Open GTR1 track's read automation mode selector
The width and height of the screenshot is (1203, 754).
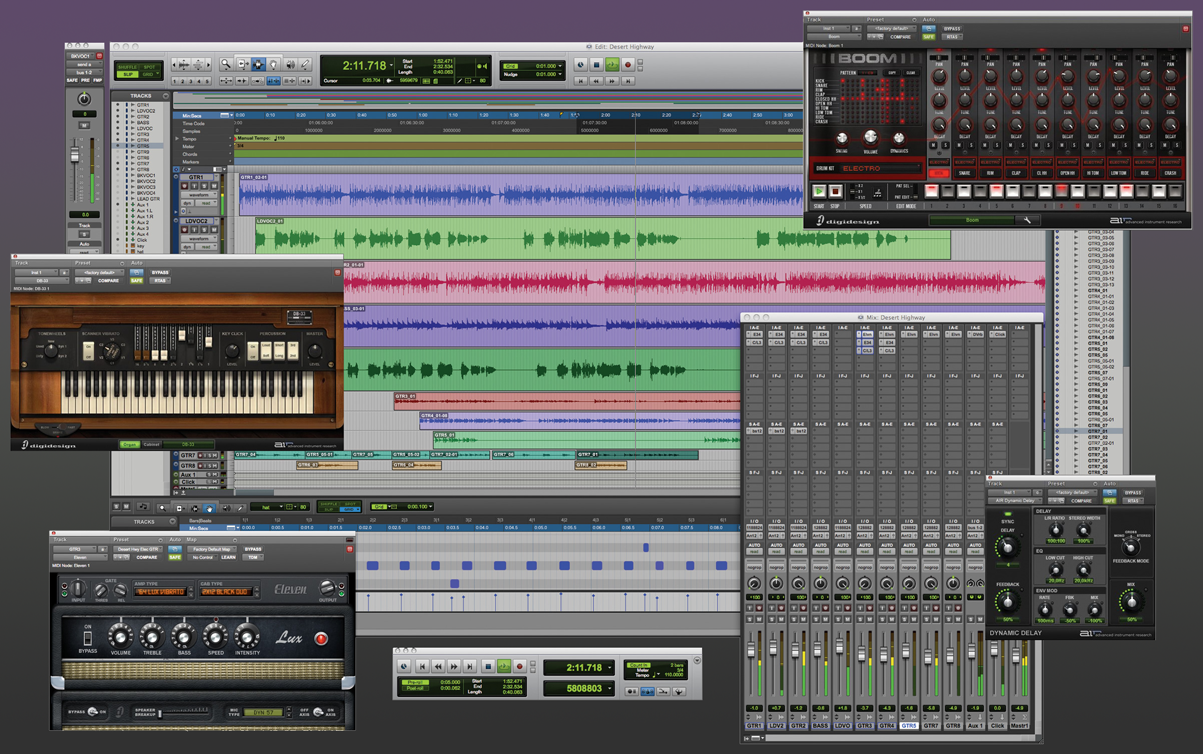[x=206, y=203]
